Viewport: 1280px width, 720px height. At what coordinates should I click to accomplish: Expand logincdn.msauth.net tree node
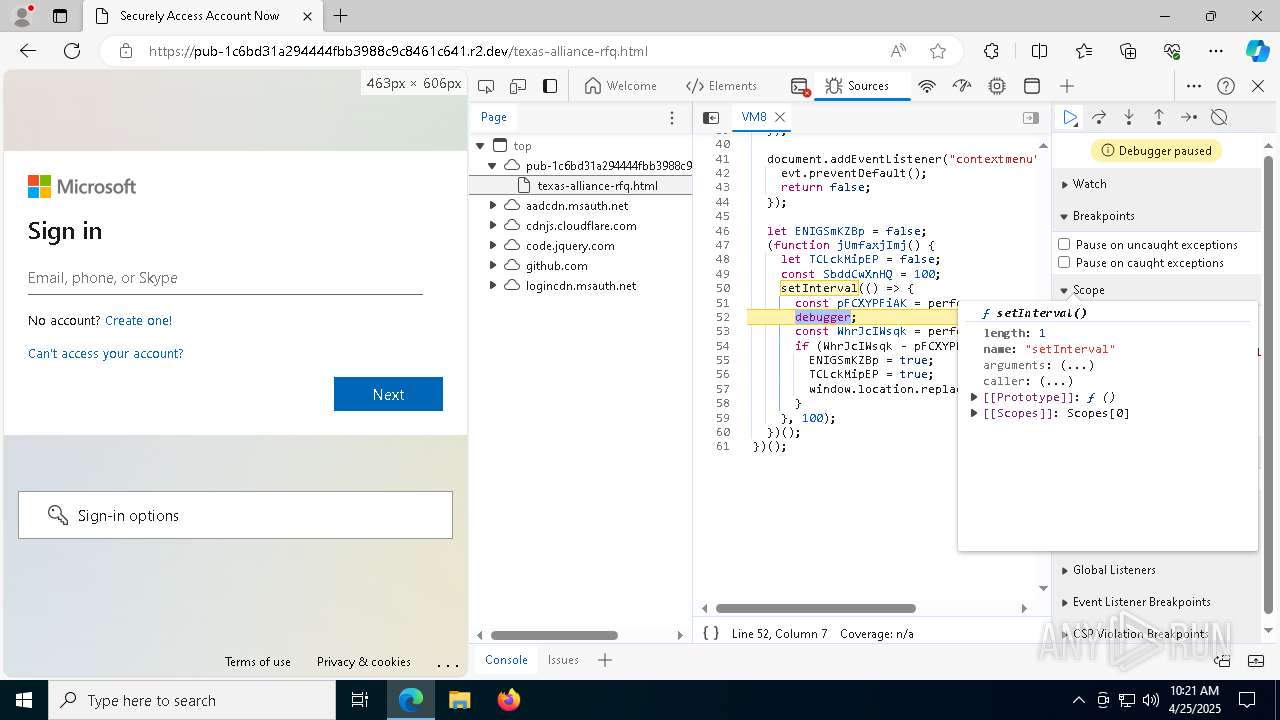pos(493,285)
